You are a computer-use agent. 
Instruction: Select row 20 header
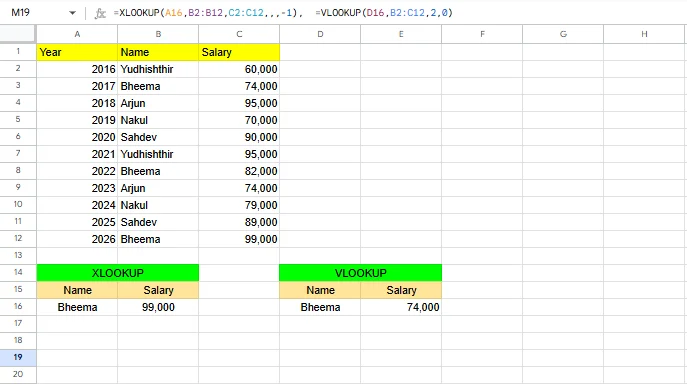[x=18, y=374]
